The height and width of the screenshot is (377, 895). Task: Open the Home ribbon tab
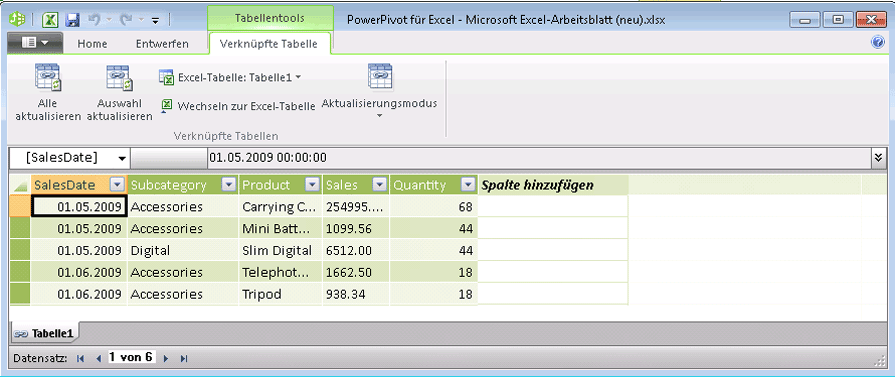pyautogui.click(x=92, y=44)
